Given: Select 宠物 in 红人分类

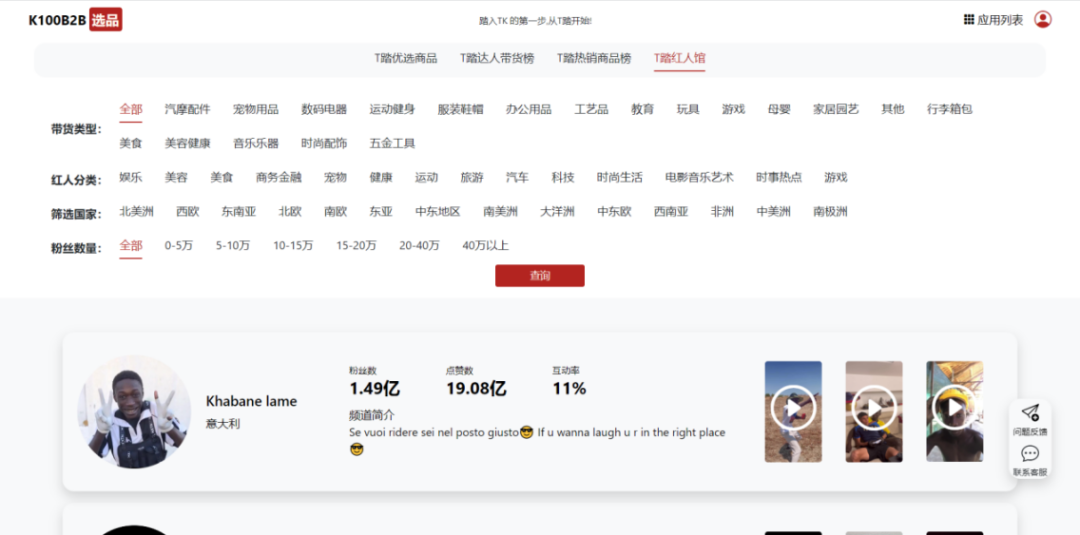Looking at the screenshot, I should click(x=335, y=177).
